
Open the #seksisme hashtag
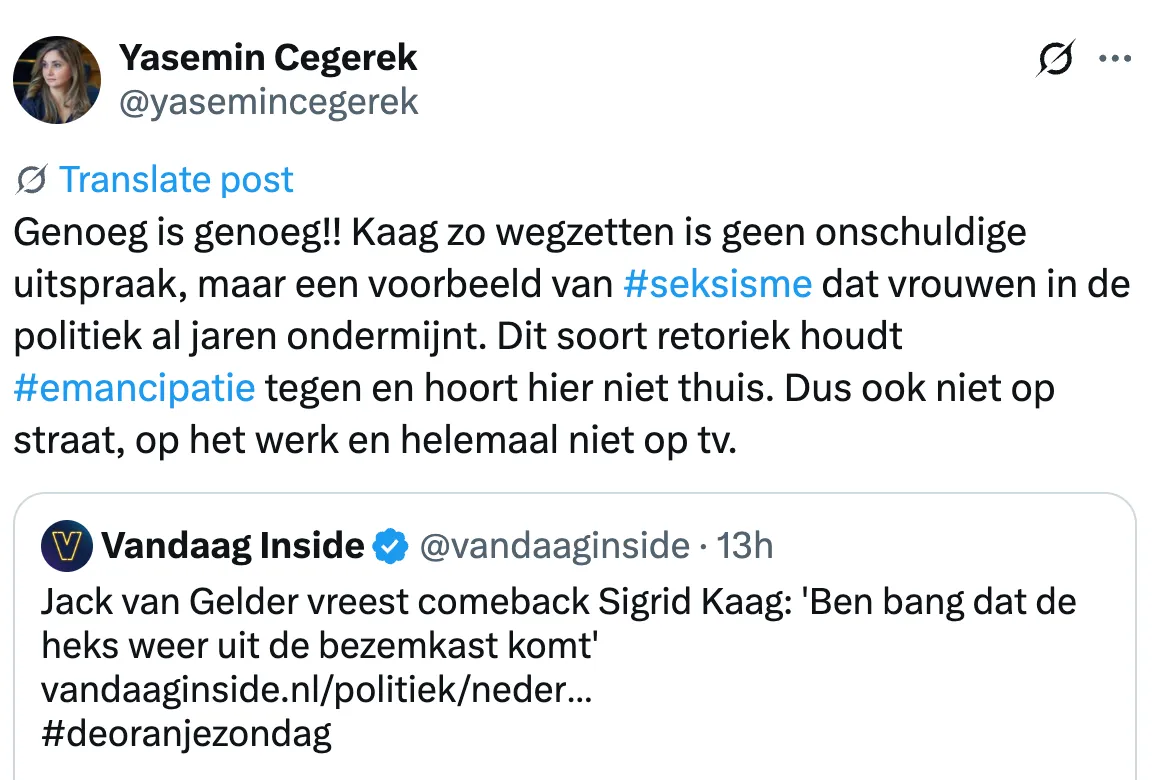pos(716,284)
